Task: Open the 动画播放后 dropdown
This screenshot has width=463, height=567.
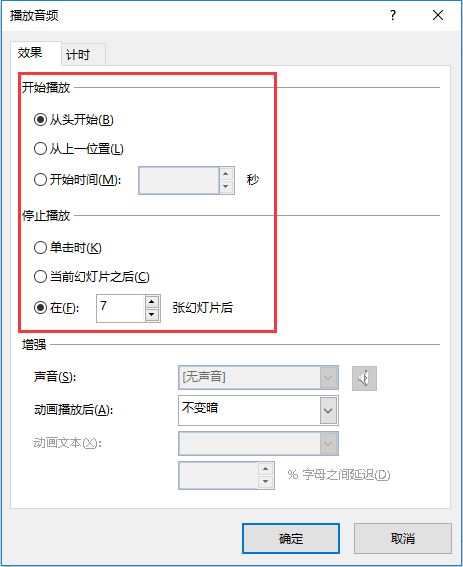Action: pos(258,410)
